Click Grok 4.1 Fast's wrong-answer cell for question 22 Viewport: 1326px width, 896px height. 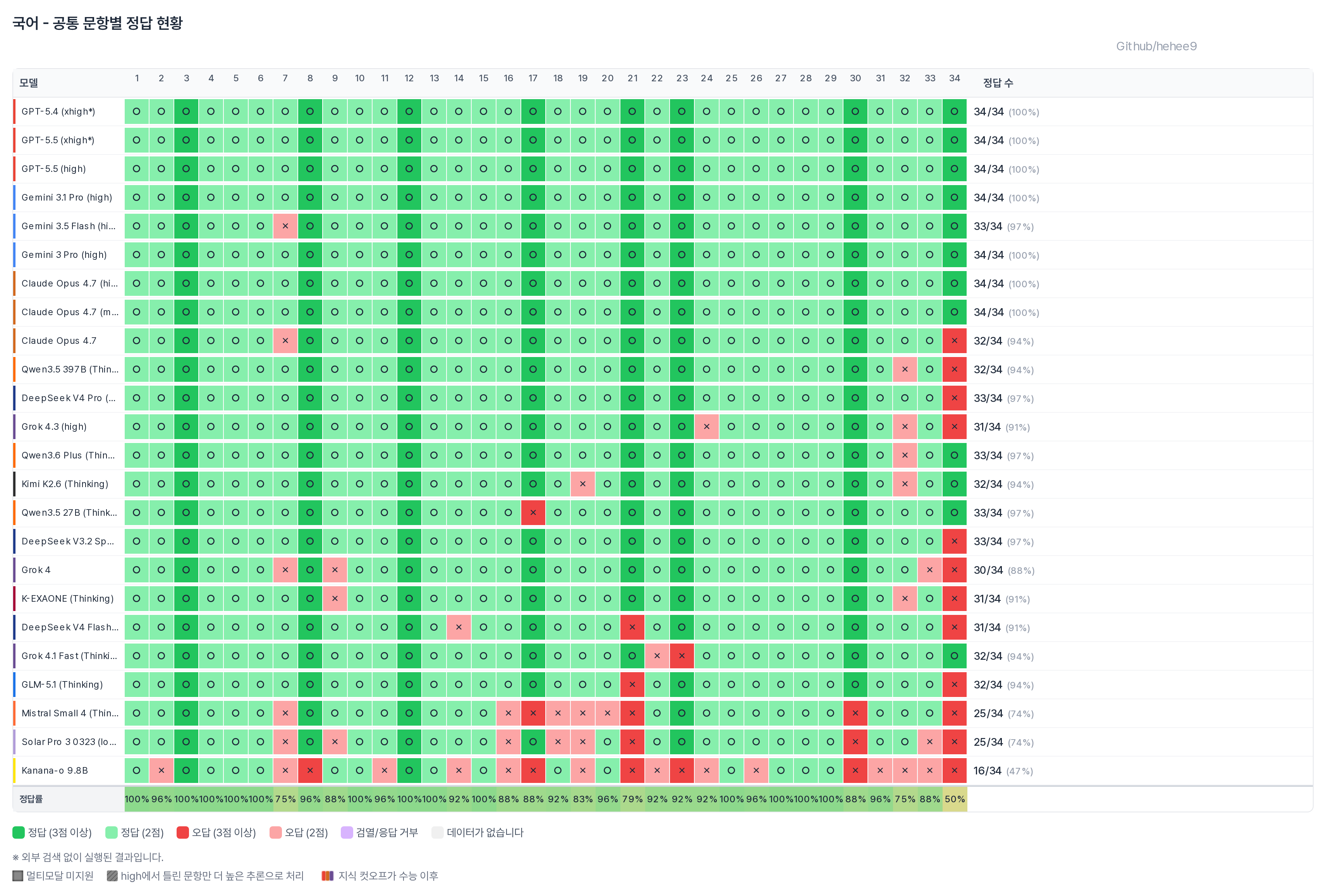pyautogui.click(x=657, y=656)
